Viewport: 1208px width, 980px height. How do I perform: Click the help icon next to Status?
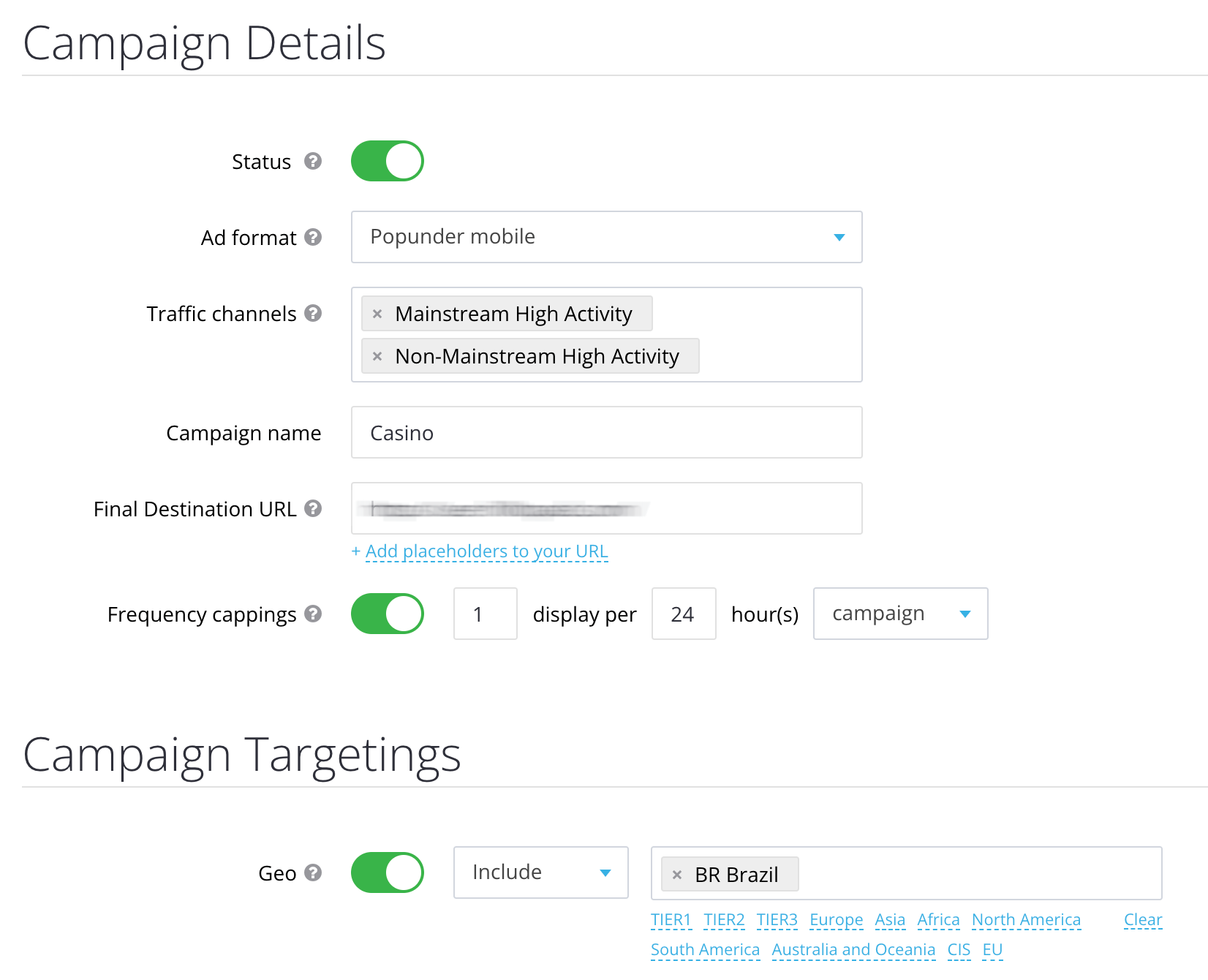click(313, 161)
